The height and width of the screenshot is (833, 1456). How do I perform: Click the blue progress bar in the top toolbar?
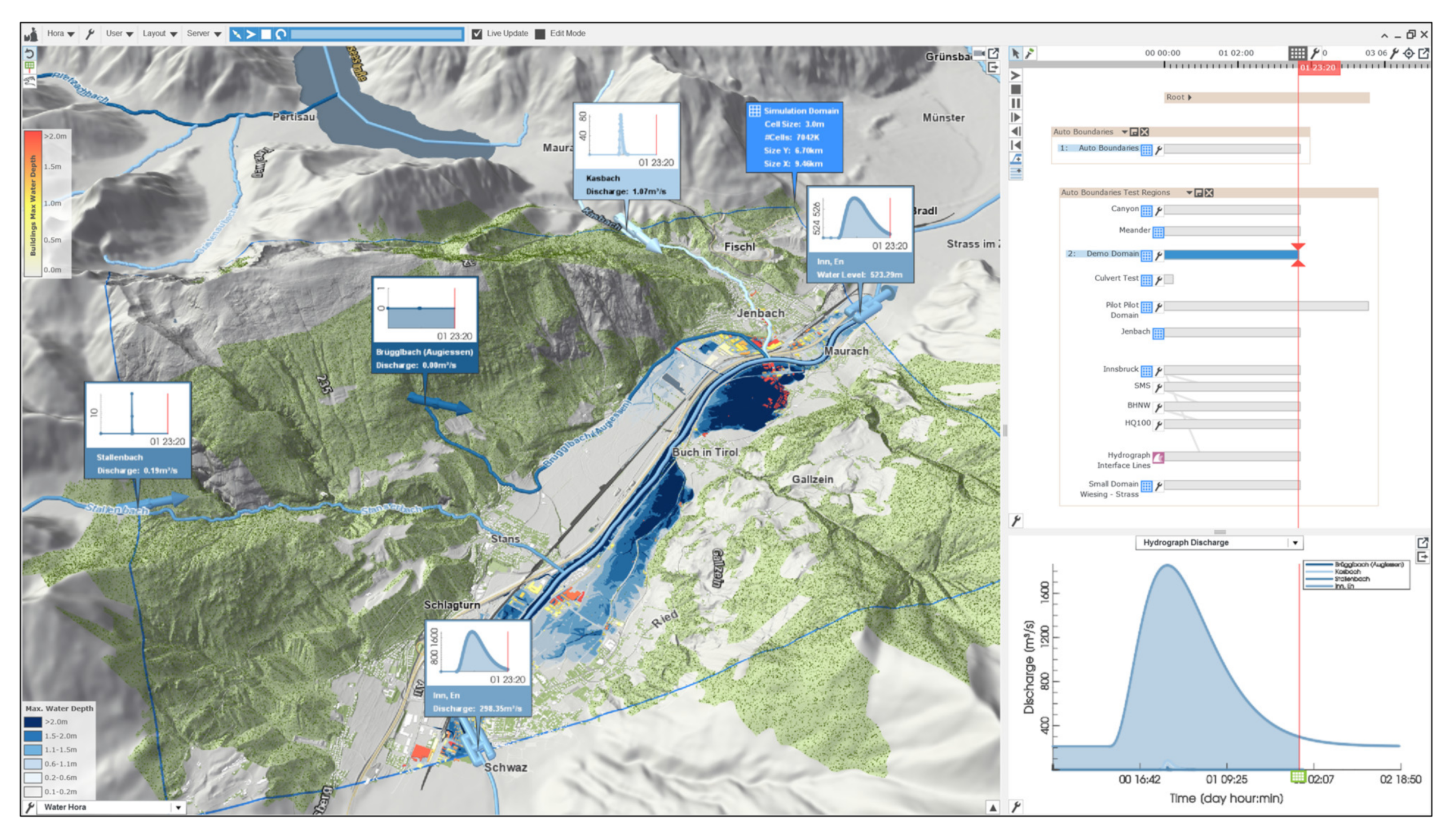(x=376, y=34)
